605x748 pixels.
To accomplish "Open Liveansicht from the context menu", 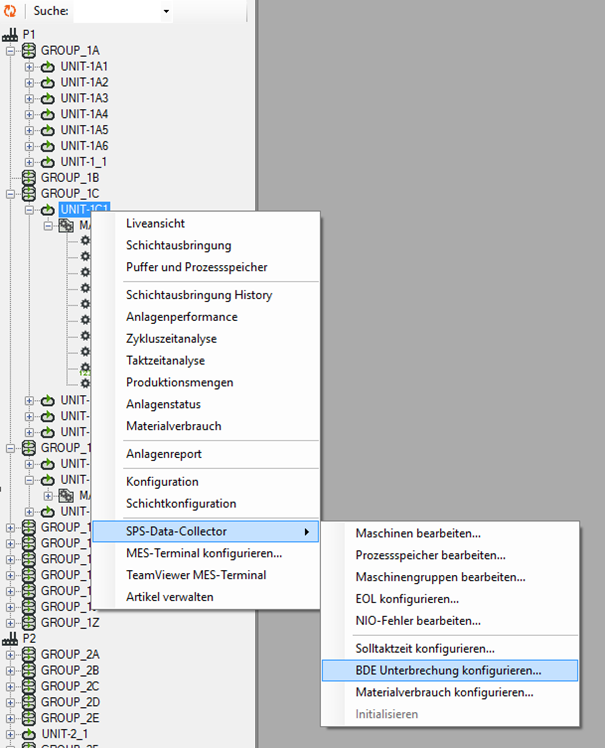I will coord(155,223).
